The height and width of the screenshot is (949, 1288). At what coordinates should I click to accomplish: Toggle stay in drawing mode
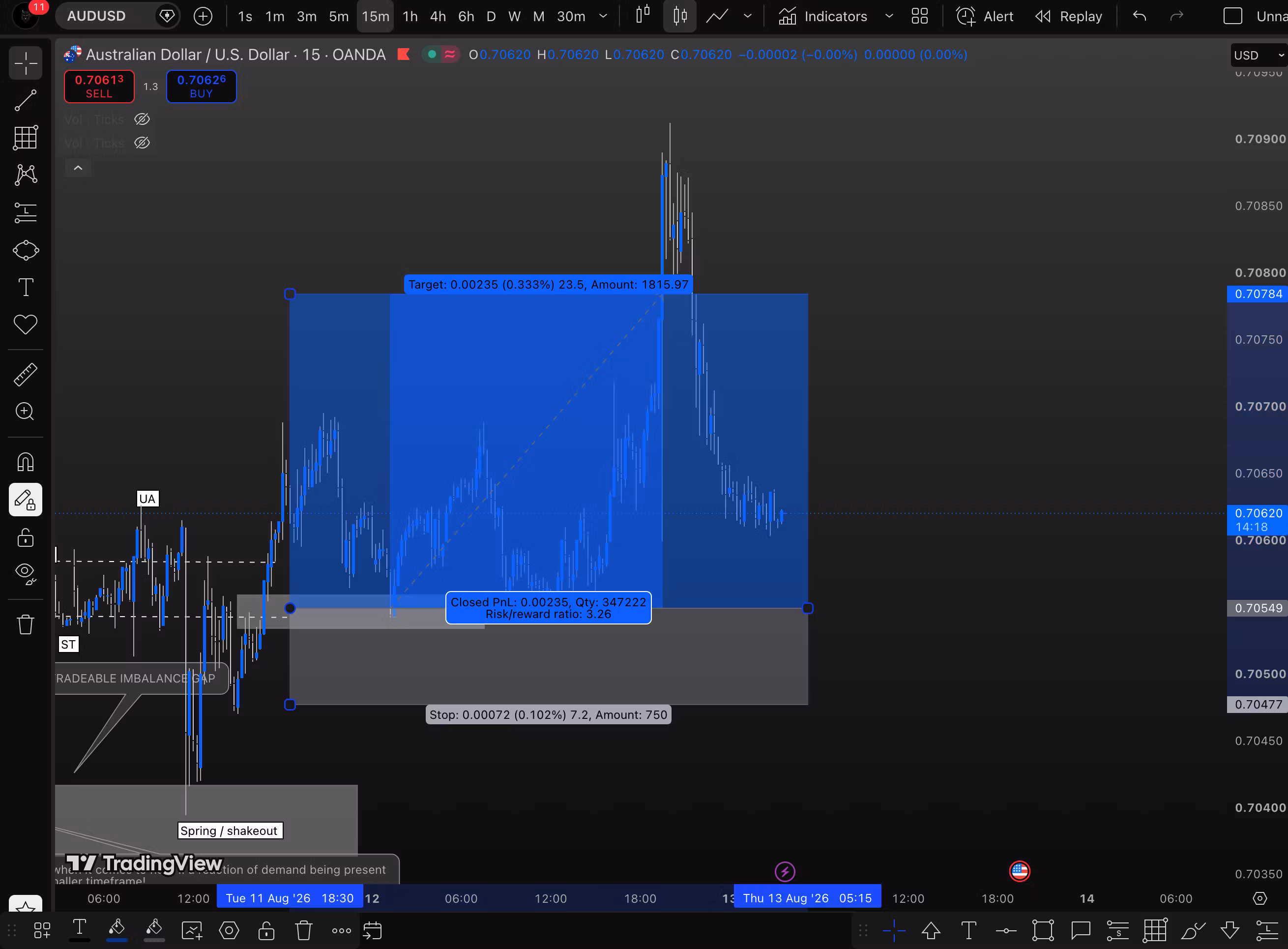pos(25,500)
